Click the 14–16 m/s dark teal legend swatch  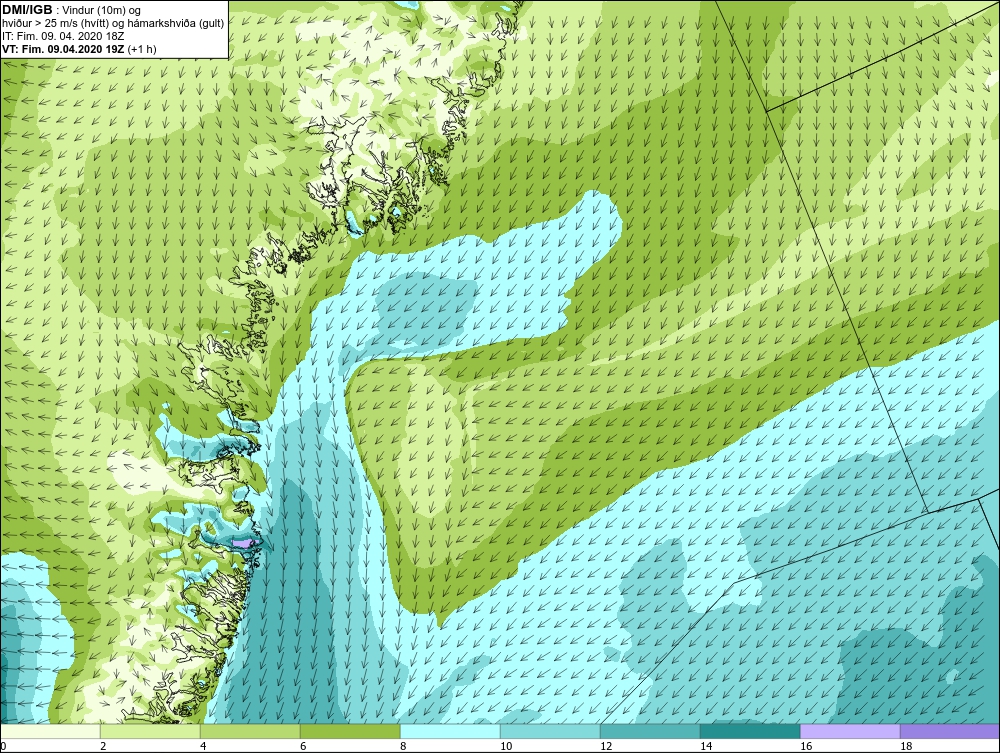(x=750, y=731)
